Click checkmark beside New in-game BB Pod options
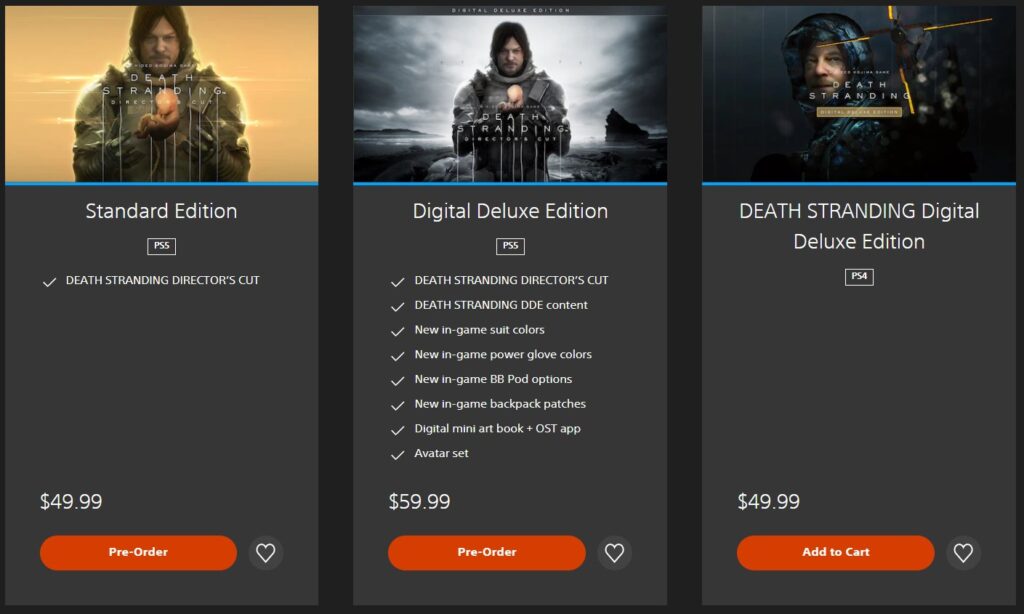Viewport: 1024px width, 614px height. [397, 379]
